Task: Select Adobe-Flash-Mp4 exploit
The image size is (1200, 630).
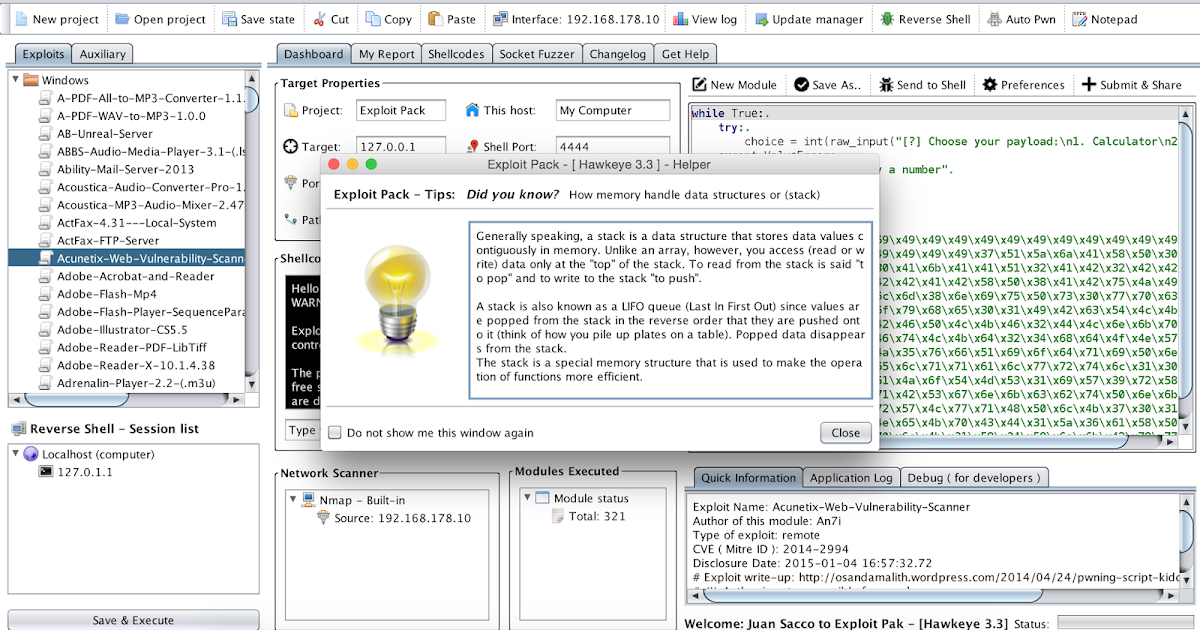Action: (x=106, y=294)
